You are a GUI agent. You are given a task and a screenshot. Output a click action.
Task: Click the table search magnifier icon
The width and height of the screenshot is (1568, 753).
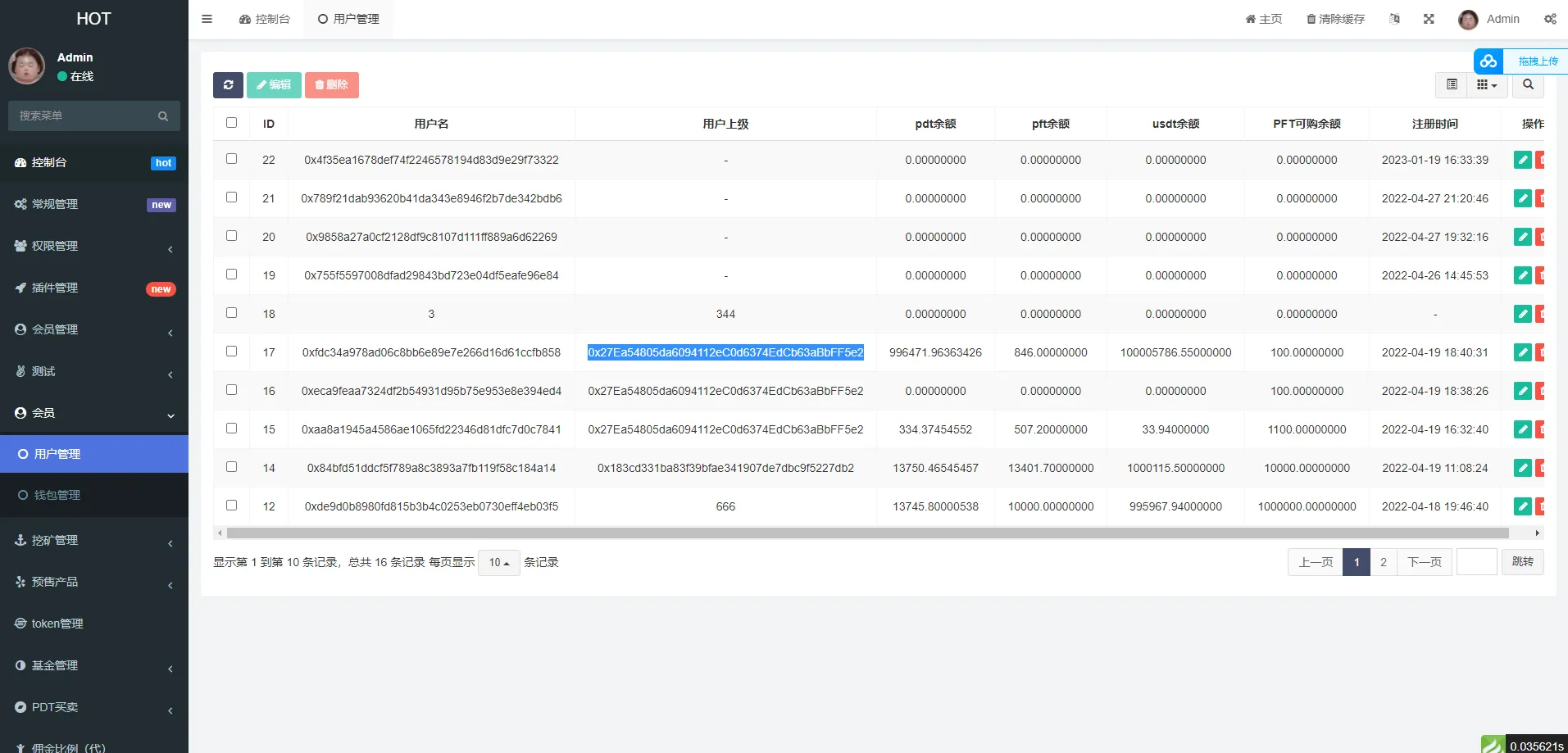(x=1528, y=84)
